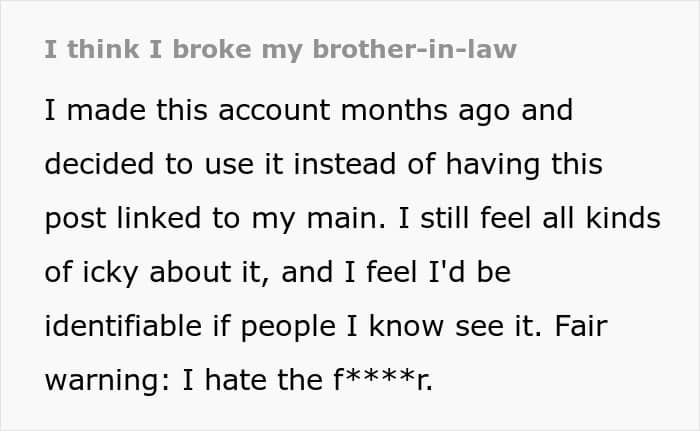Viewport: 700px width, 431px height.
Task: Select the line starting "decided to use it"
Action: click(324, 164)
